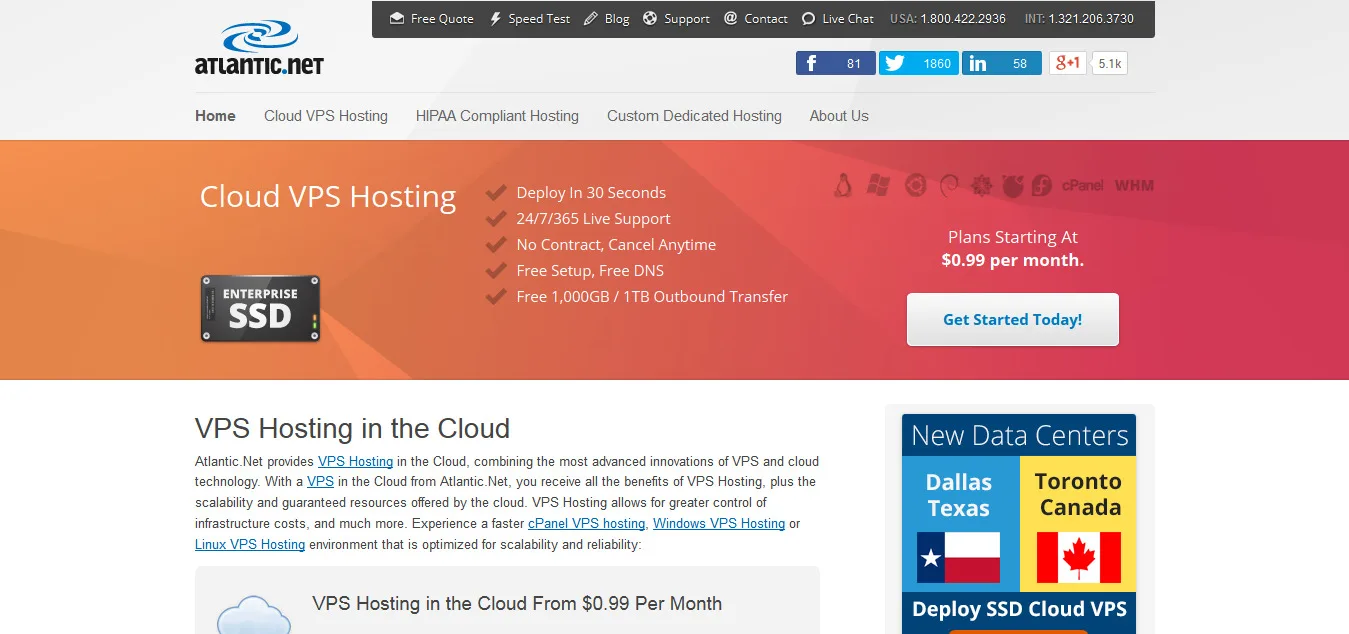
Task: Open the About Us menu
Action: point(839,116)
